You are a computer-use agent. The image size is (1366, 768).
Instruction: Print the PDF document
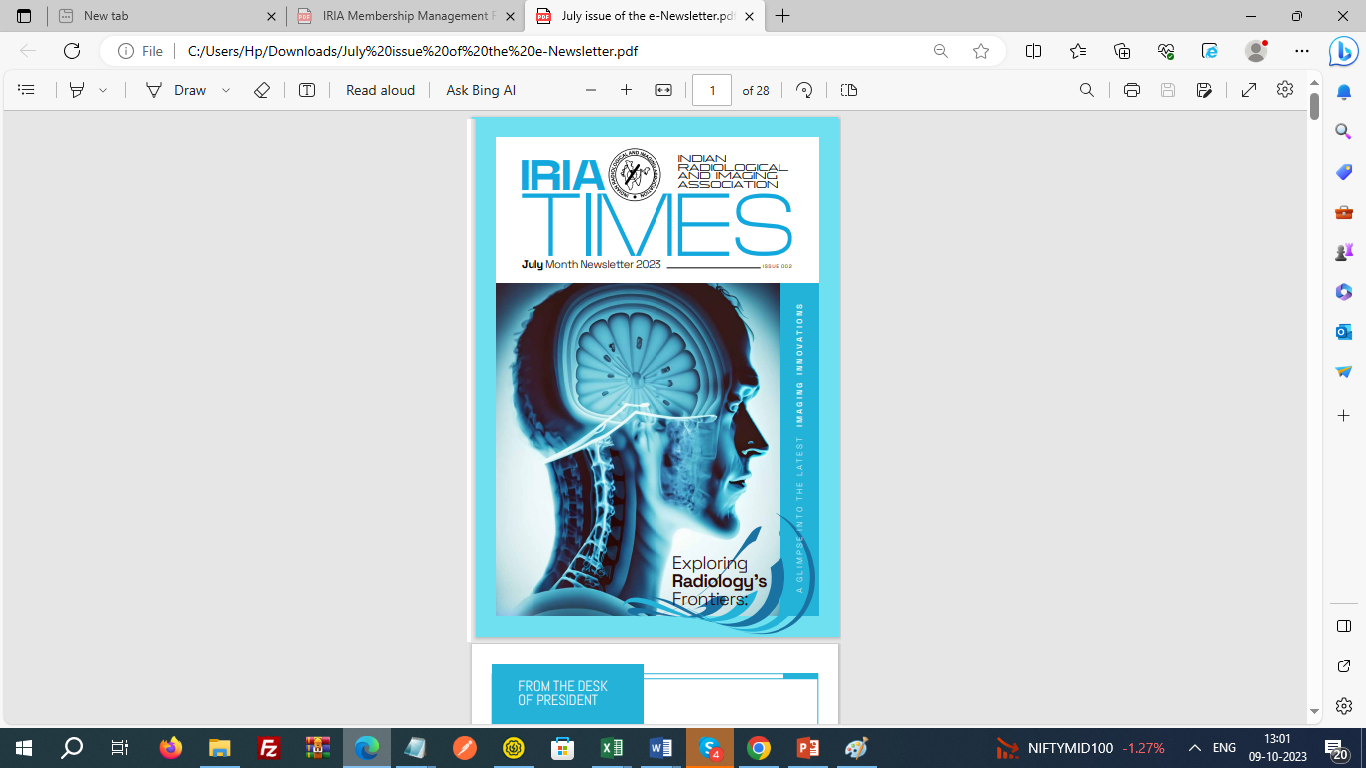pos(1132,90)
